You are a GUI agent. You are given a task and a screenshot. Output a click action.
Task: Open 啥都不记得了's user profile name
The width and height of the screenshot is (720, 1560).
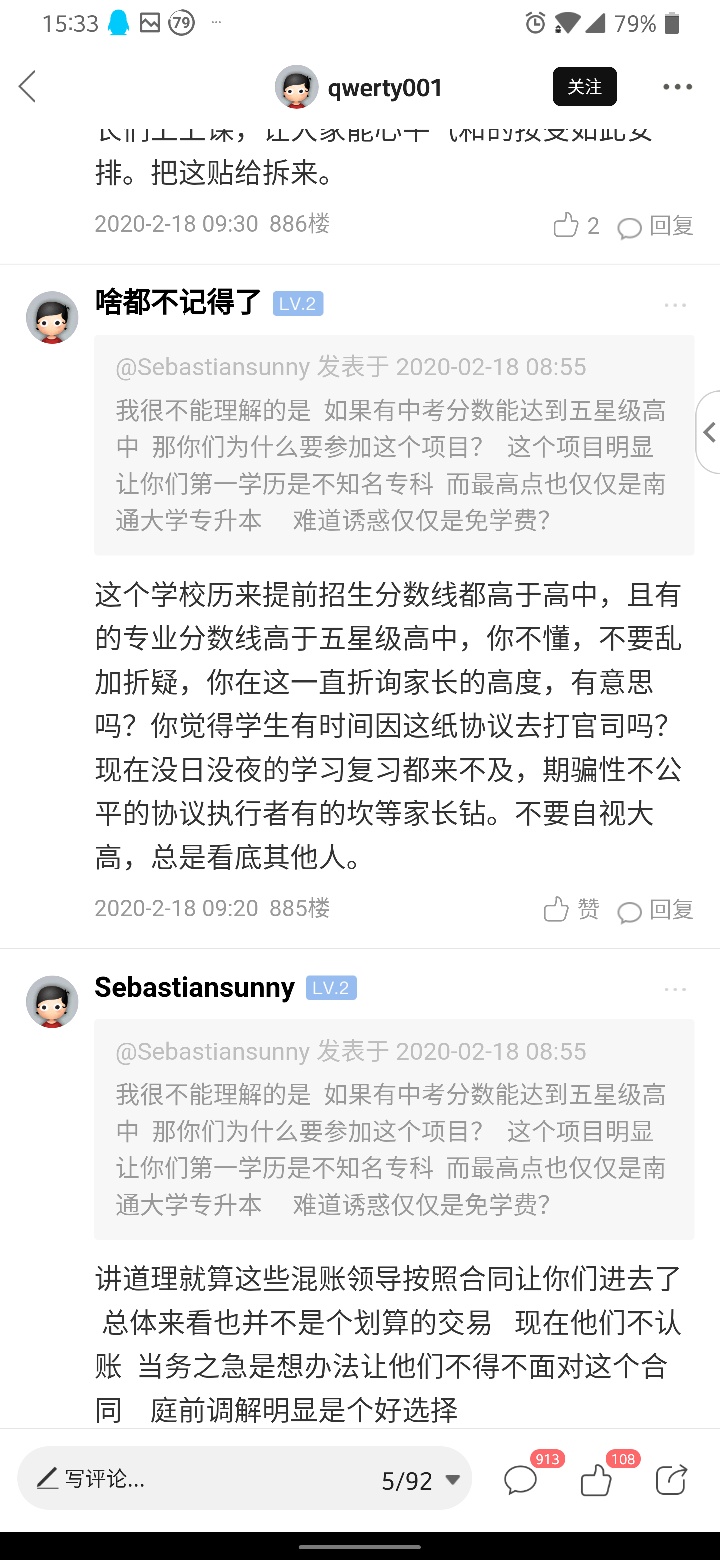click(x=178, y=302)
